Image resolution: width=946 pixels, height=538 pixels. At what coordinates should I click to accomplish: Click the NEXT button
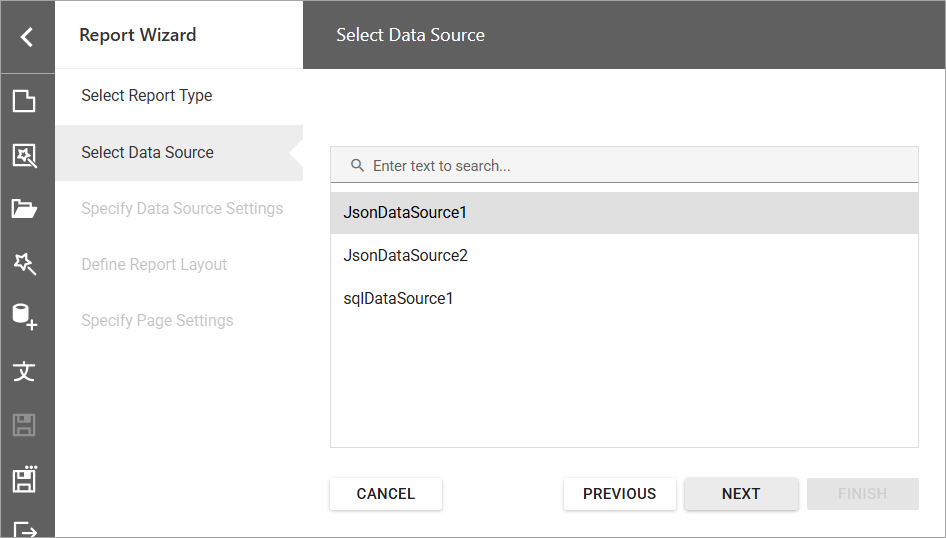[x=741, y=494]
